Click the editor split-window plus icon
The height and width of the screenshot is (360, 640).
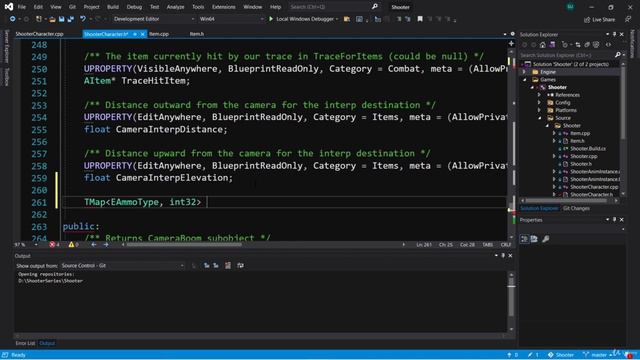[511, 43]
